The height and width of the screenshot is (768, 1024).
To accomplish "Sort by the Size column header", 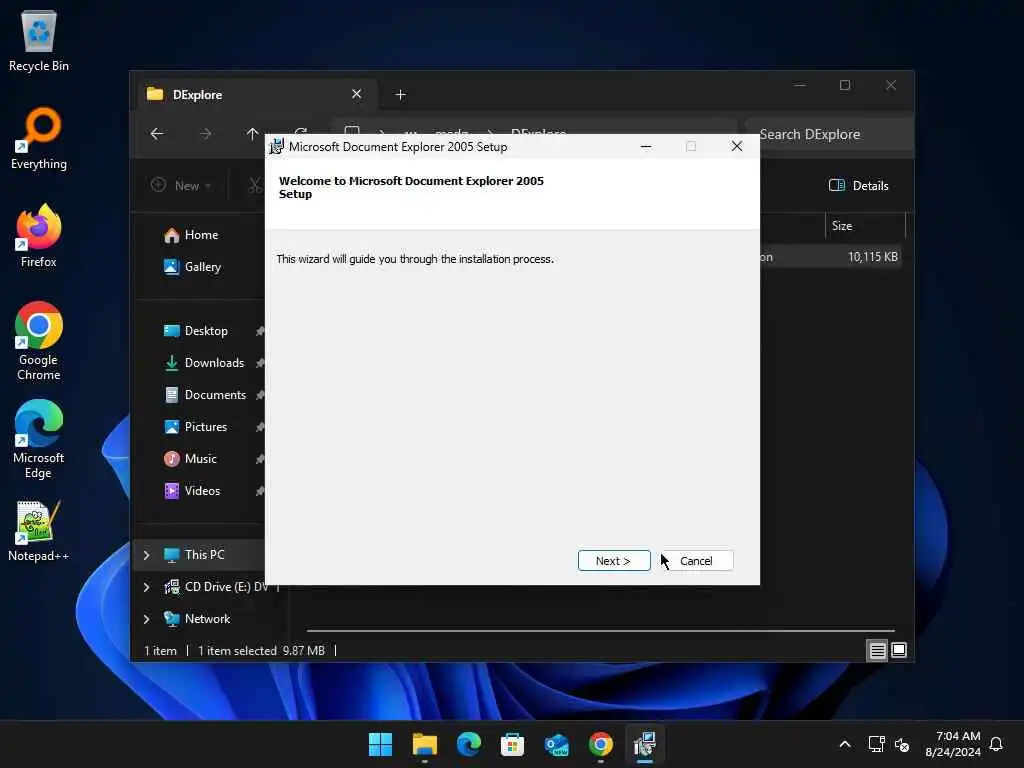I will [x=865, y=226].
